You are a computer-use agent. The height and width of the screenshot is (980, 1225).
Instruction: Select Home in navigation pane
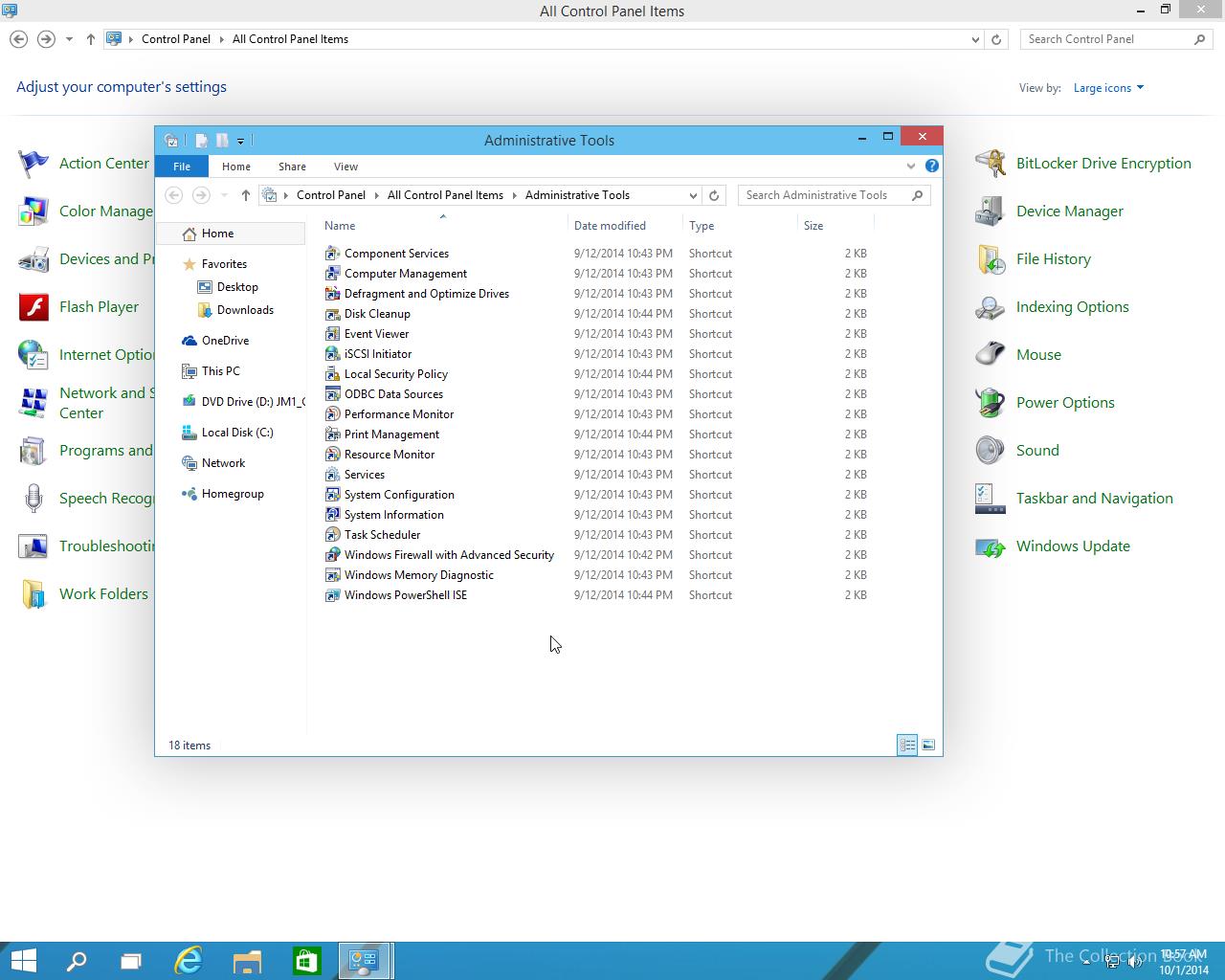point(230,234)
